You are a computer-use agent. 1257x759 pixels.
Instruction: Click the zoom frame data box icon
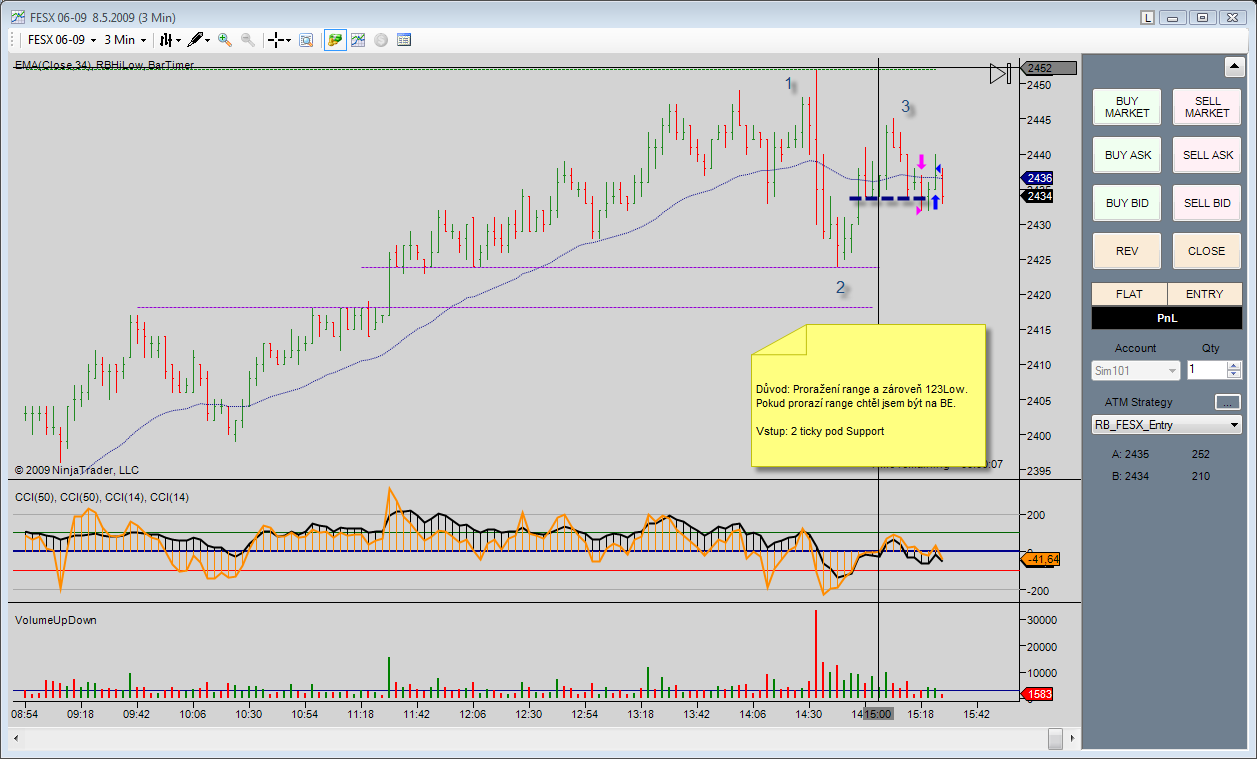pyautogui.click(x=306, y=40)
